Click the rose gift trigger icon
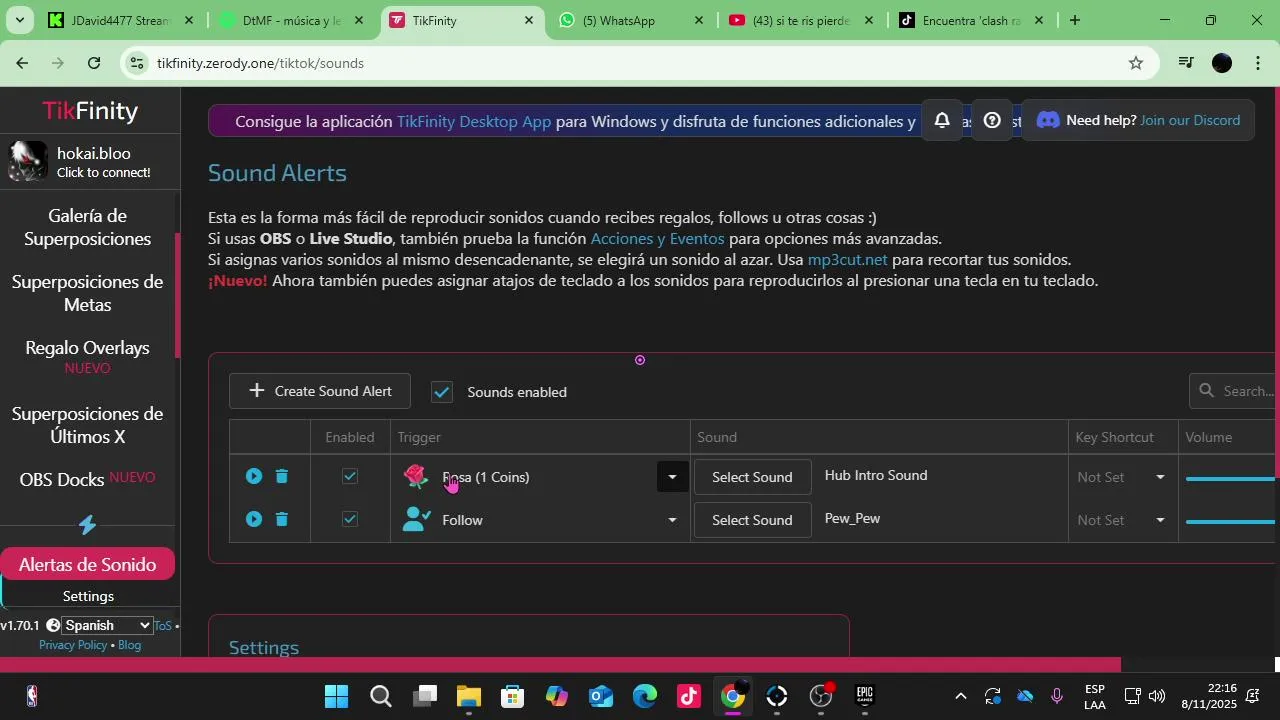Viewport: 1280px width, 720px height. pyautogui.click(x=416, y=477)
